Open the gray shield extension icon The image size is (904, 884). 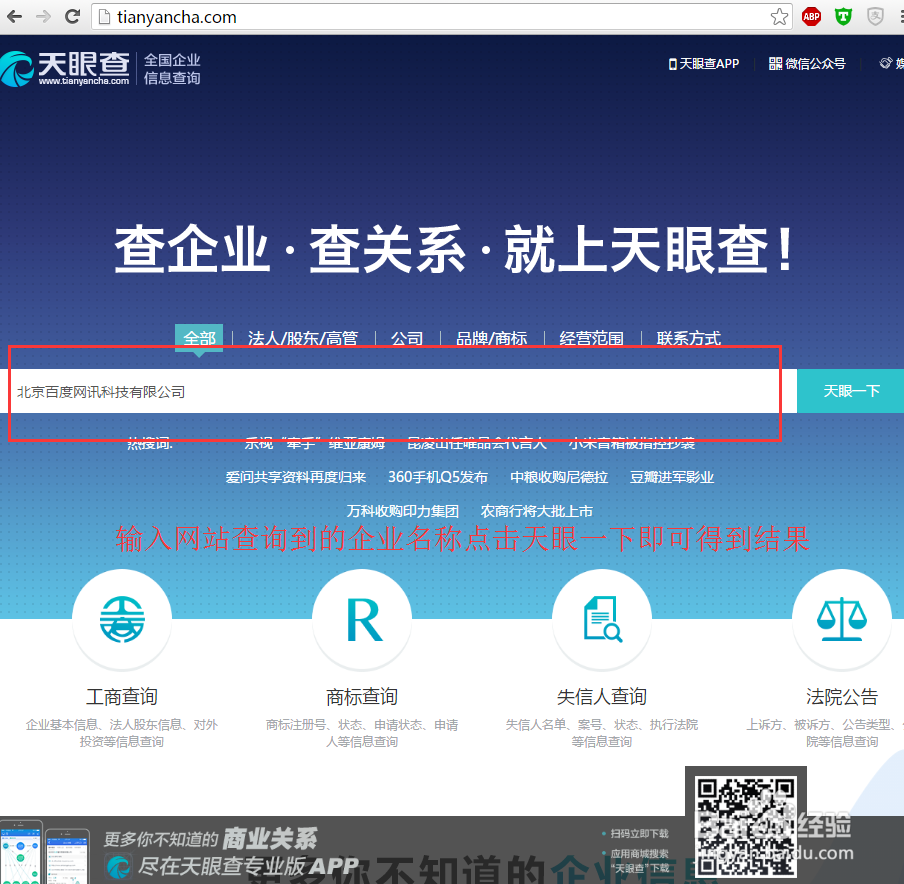(875, 17)
